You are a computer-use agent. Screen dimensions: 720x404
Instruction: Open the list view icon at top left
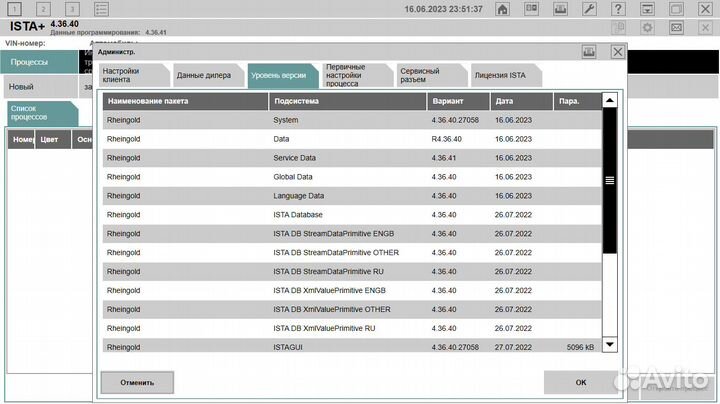[x=101, y=9]
